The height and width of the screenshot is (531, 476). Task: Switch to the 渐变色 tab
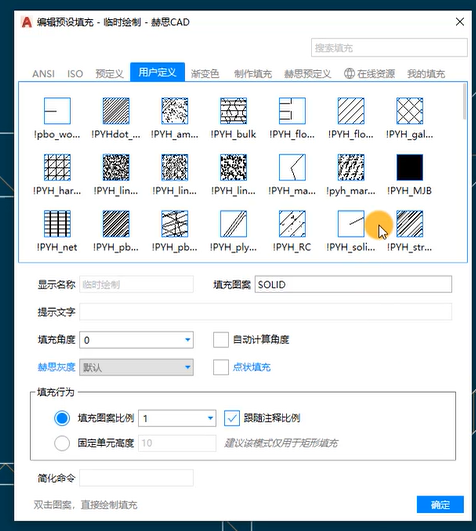pos(205,73)
